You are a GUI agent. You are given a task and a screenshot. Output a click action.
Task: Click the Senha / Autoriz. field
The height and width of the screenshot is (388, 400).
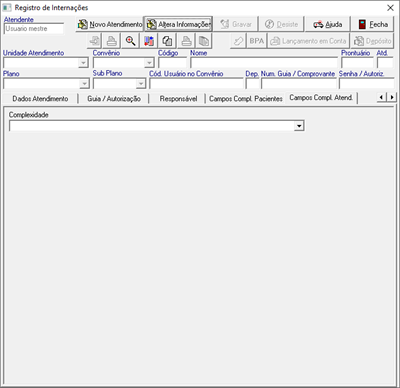[367, 84]
